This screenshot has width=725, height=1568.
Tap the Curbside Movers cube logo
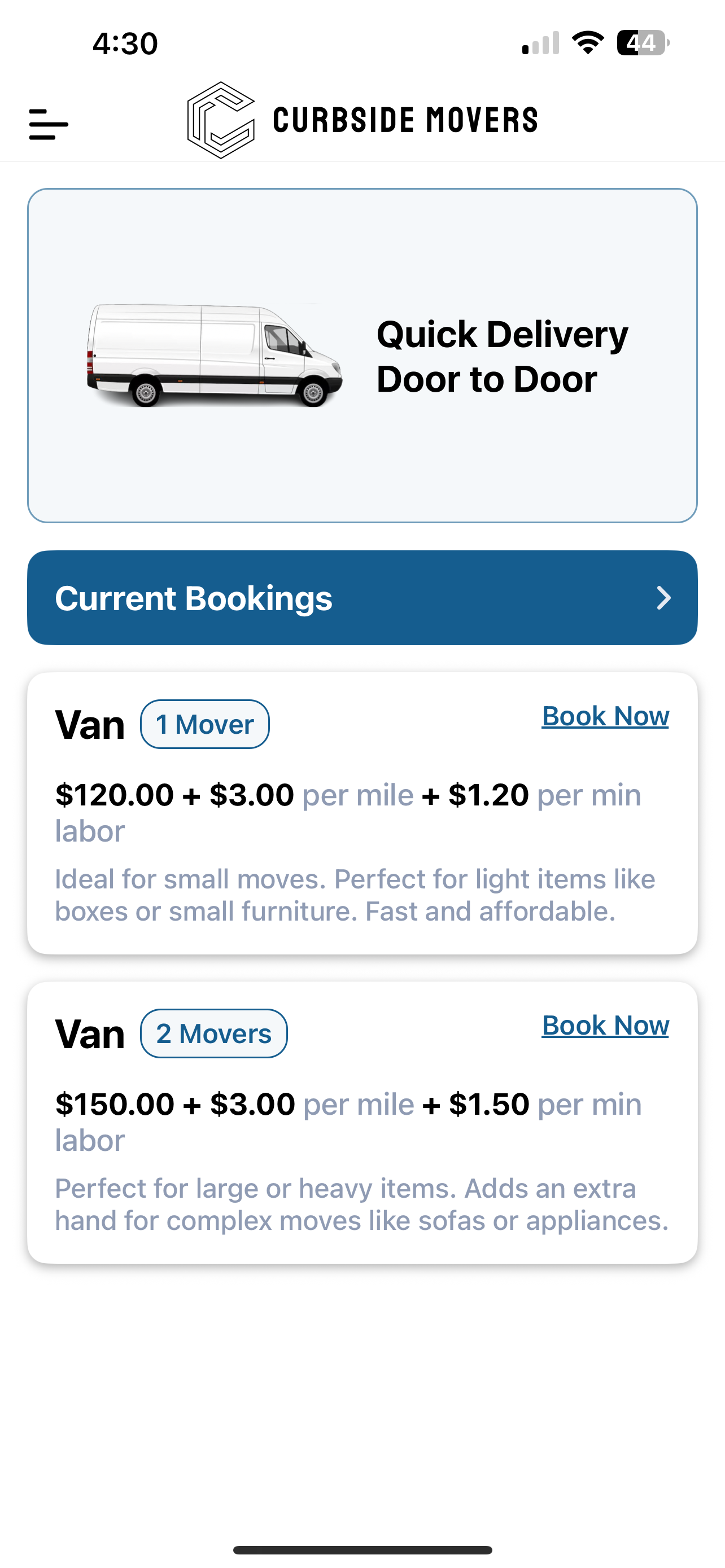point(220,120)
